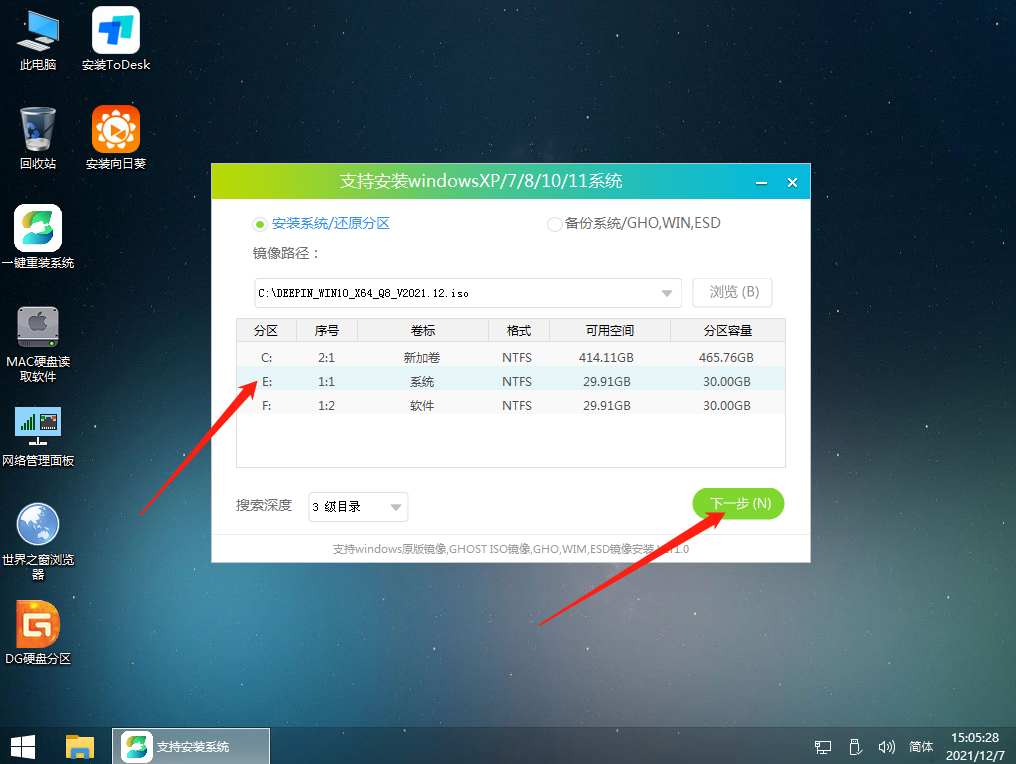
Task: Click 浏览(B) to browse for image
Action: [x=732, y=292]
